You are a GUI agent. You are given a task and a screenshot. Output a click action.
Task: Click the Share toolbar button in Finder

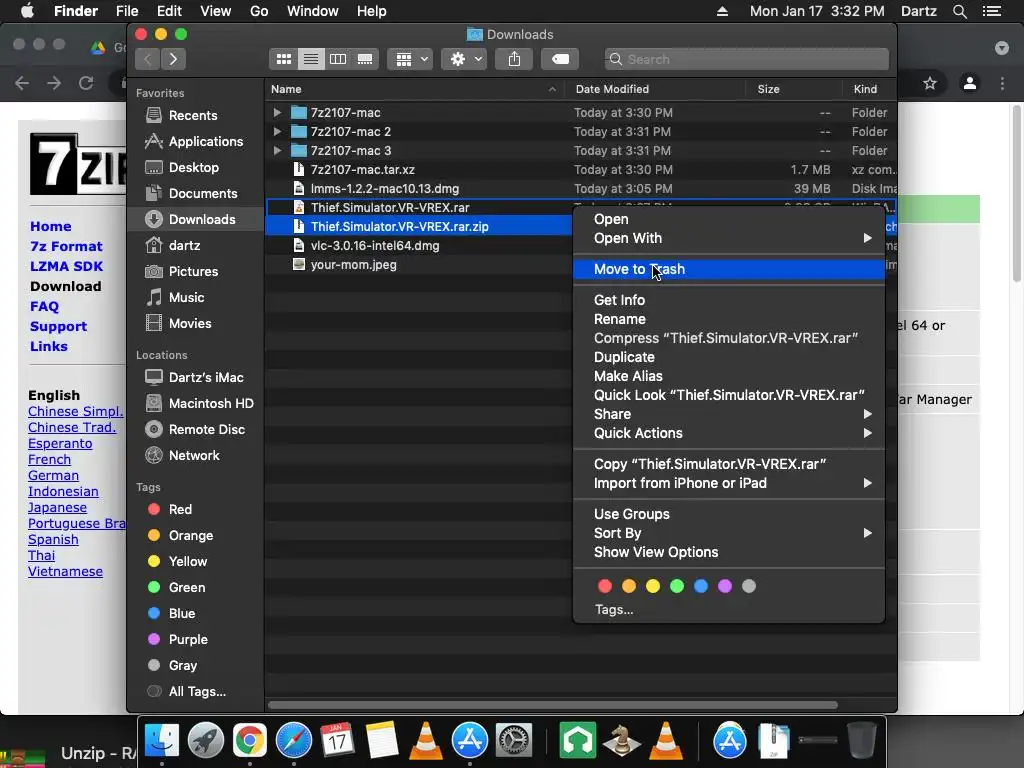pyautogui.click(x=515, y=59)
